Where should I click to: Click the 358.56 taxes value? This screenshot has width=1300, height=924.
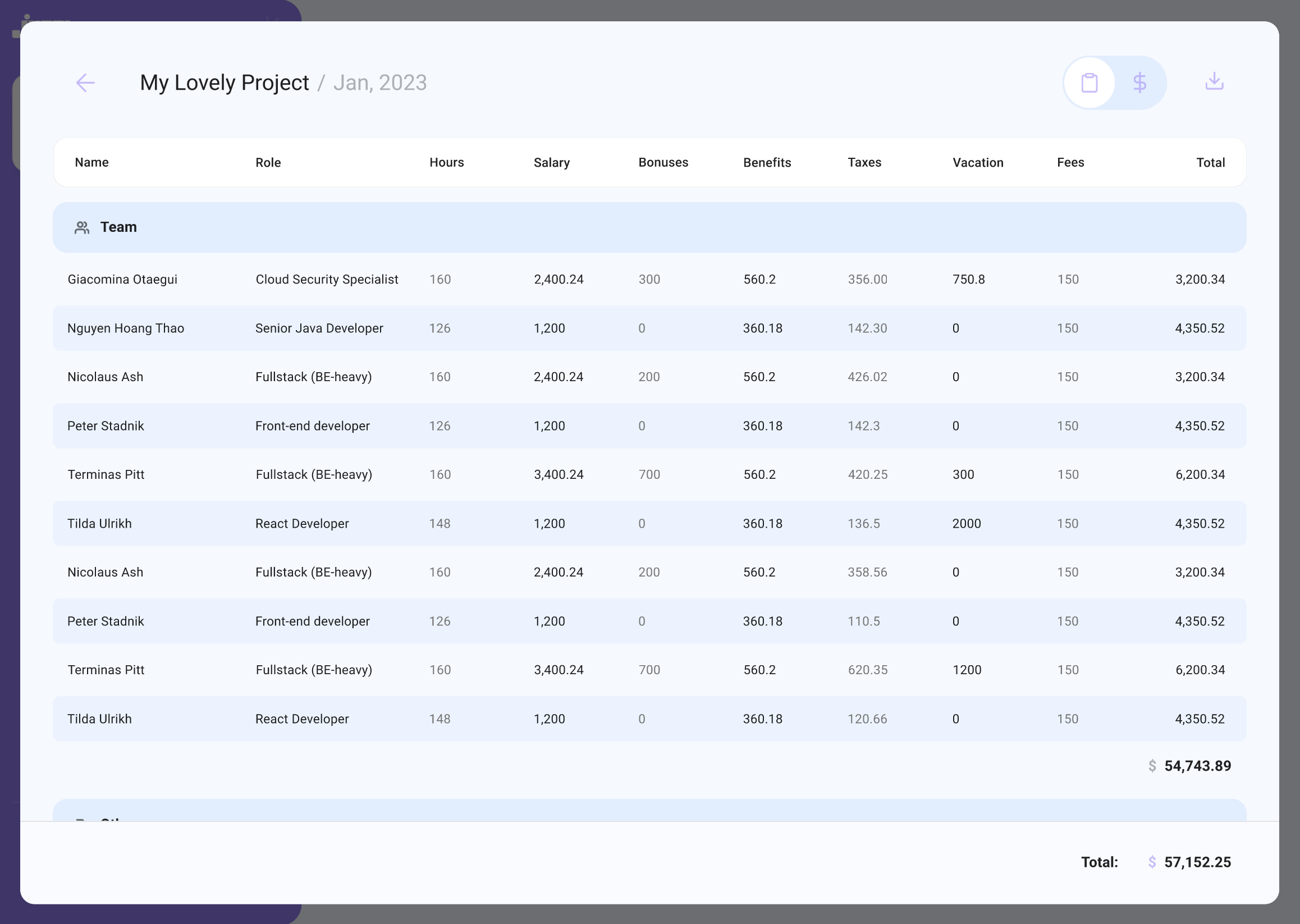pyautogui.click(x=867, y=572)
